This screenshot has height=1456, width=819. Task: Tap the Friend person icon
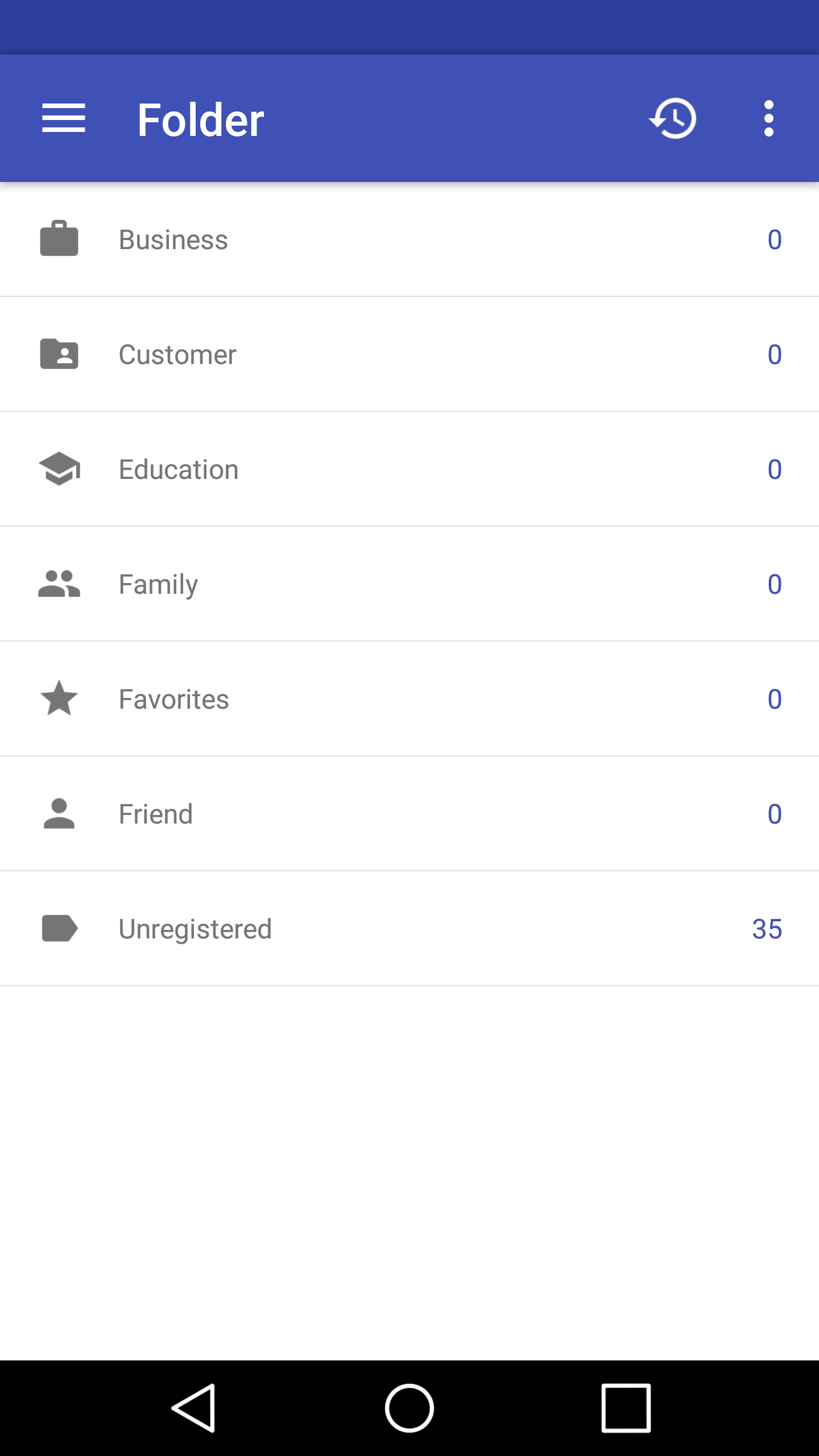59,813
